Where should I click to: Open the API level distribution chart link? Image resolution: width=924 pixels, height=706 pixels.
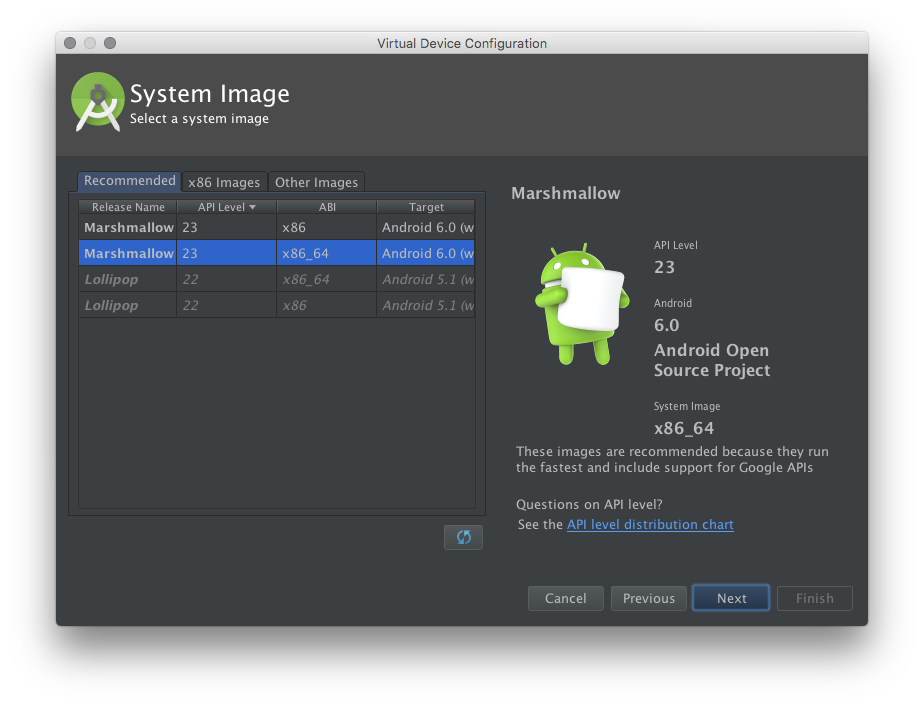coord(650,524)
